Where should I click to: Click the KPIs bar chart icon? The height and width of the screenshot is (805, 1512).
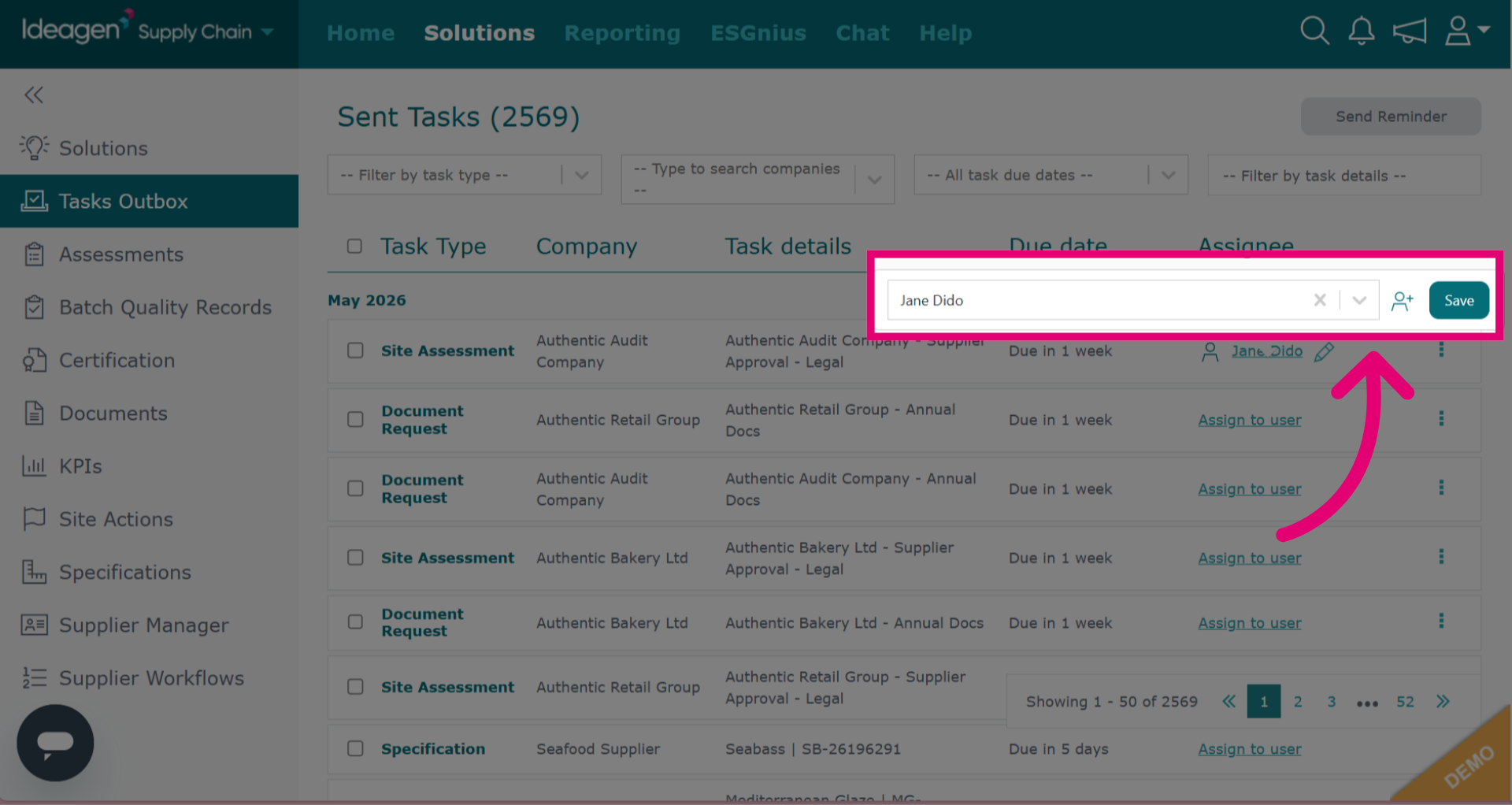(x=34, y=466)
